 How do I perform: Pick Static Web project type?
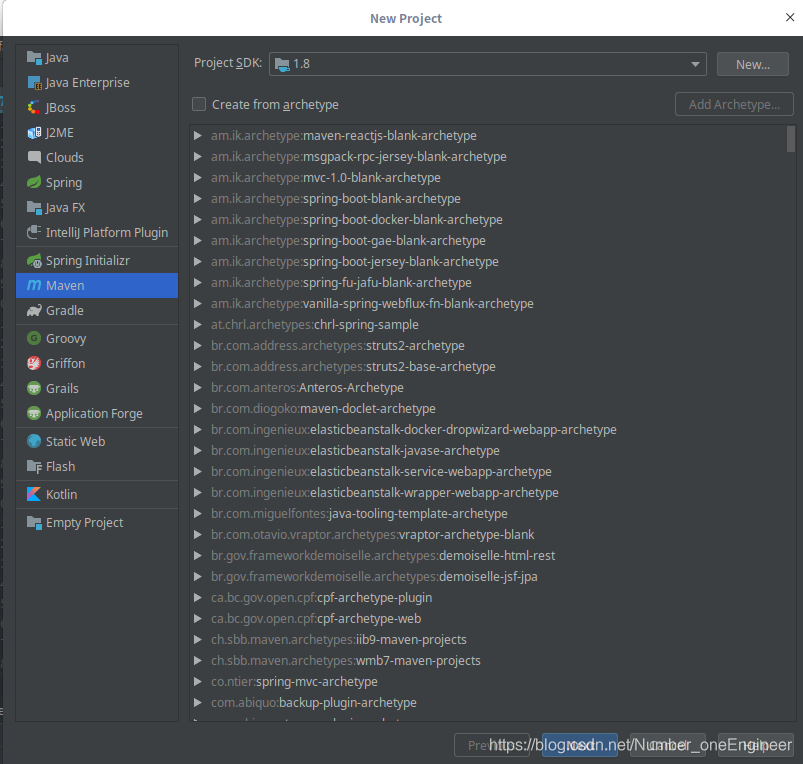(x=97, y=441)
